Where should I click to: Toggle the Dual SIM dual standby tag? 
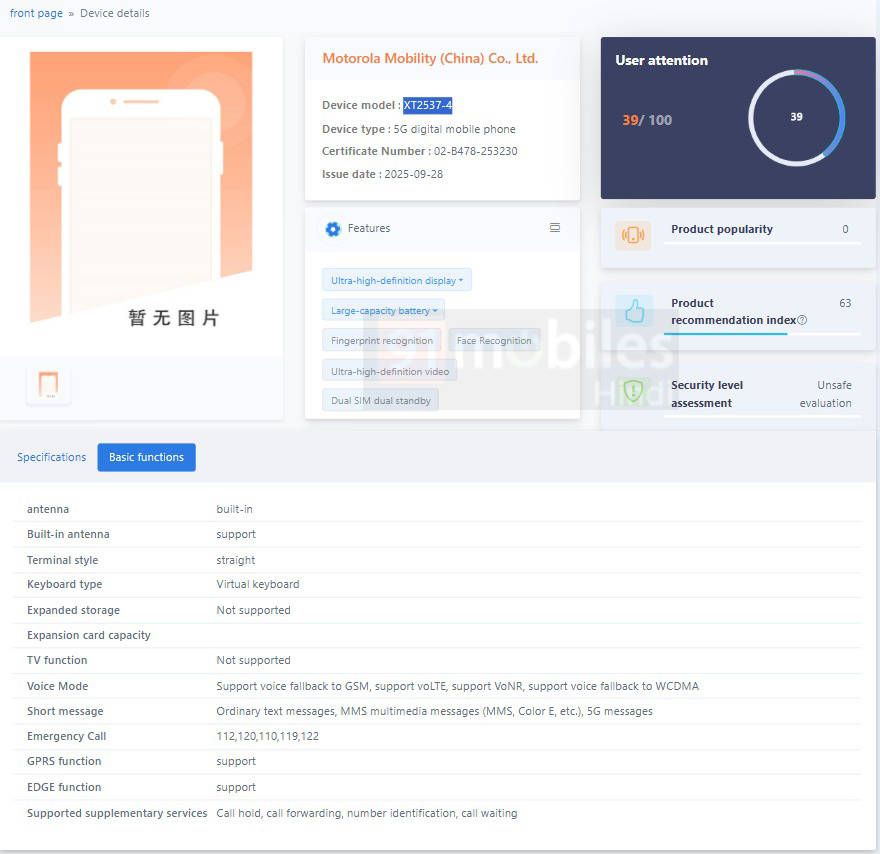[x=380, y=401]
